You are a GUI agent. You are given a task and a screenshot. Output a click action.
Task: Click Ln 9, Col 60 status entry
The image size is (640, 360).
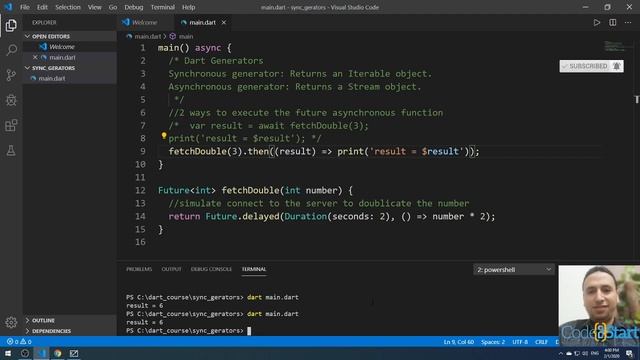[458, 342]
